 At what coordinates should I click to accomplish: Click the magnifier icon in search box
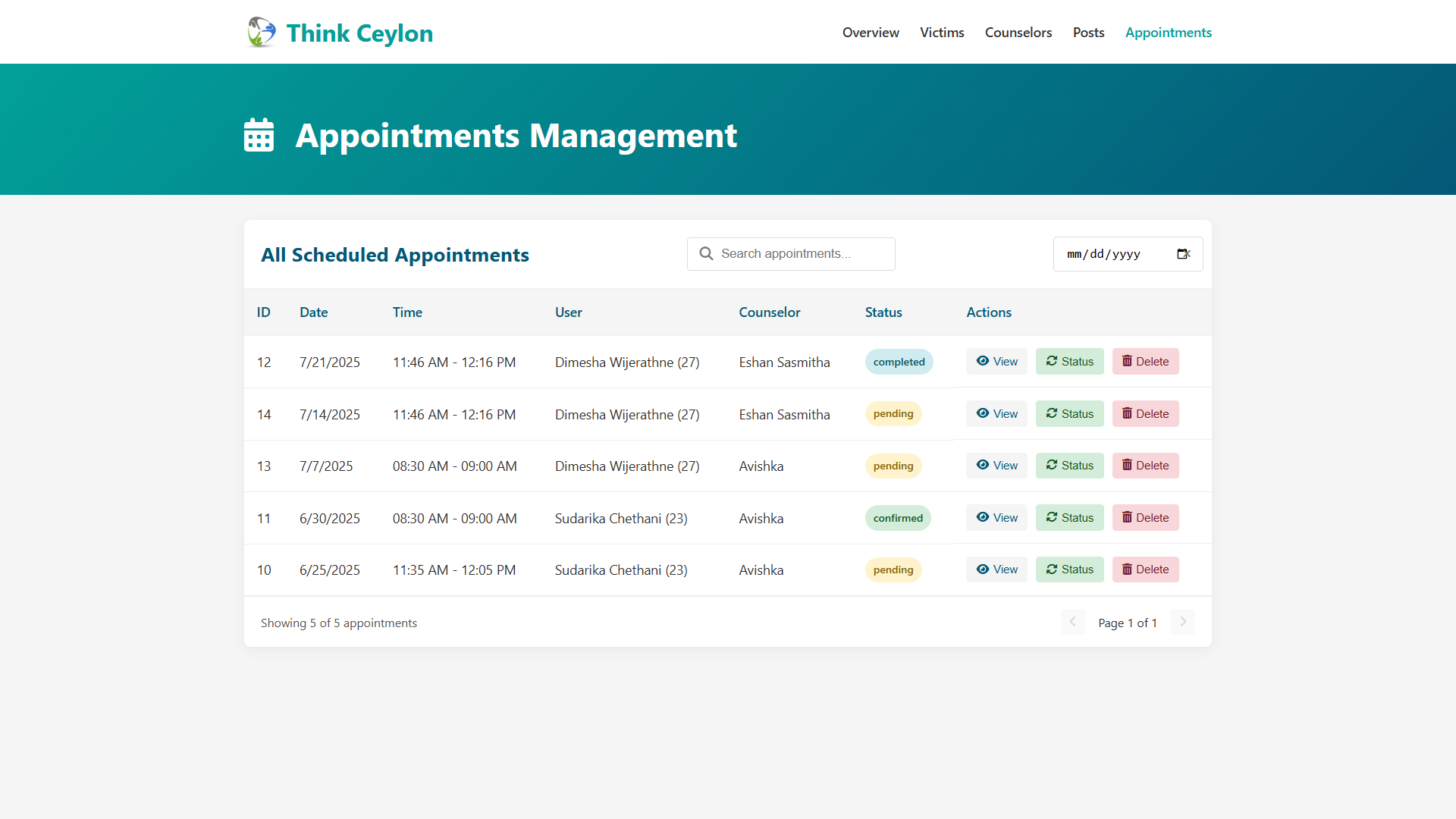(706, 253)
